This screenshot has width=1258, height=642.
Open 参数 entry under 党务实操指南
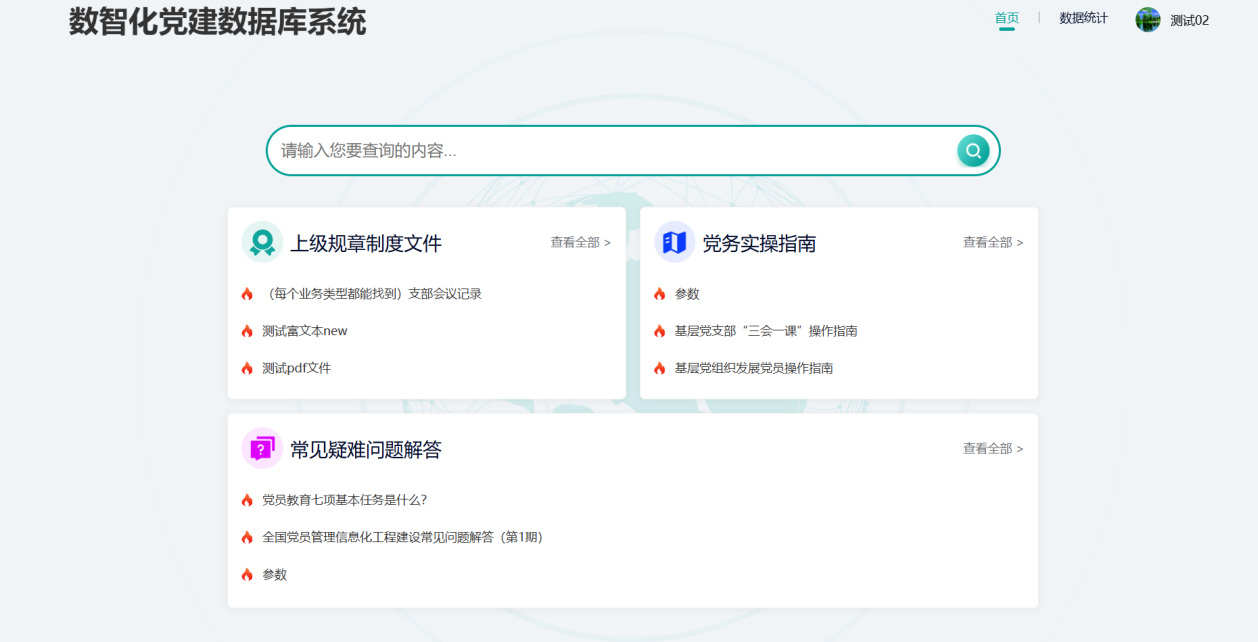coord(687,294)
